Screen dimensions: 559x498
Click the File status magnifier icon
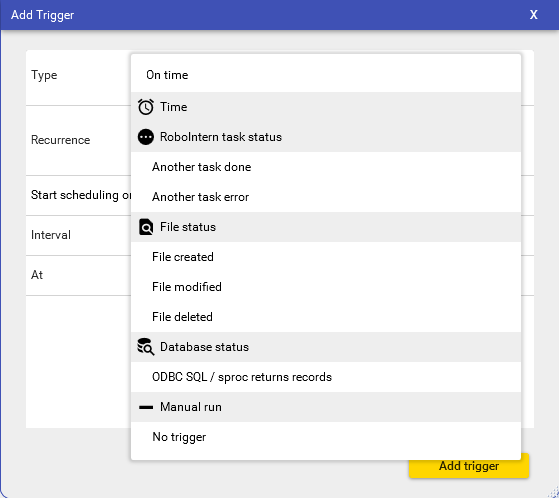(146, 227)
